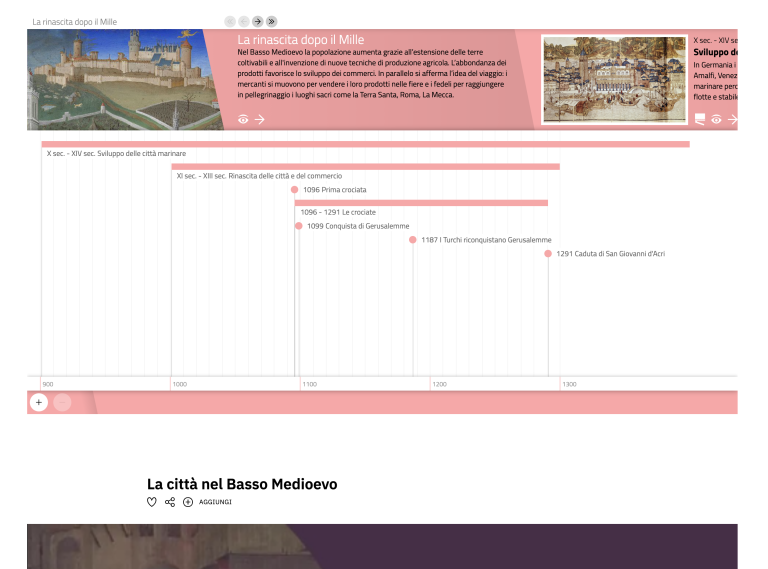Click the La rinascita dopo il Mille heading

coord(300,40)
